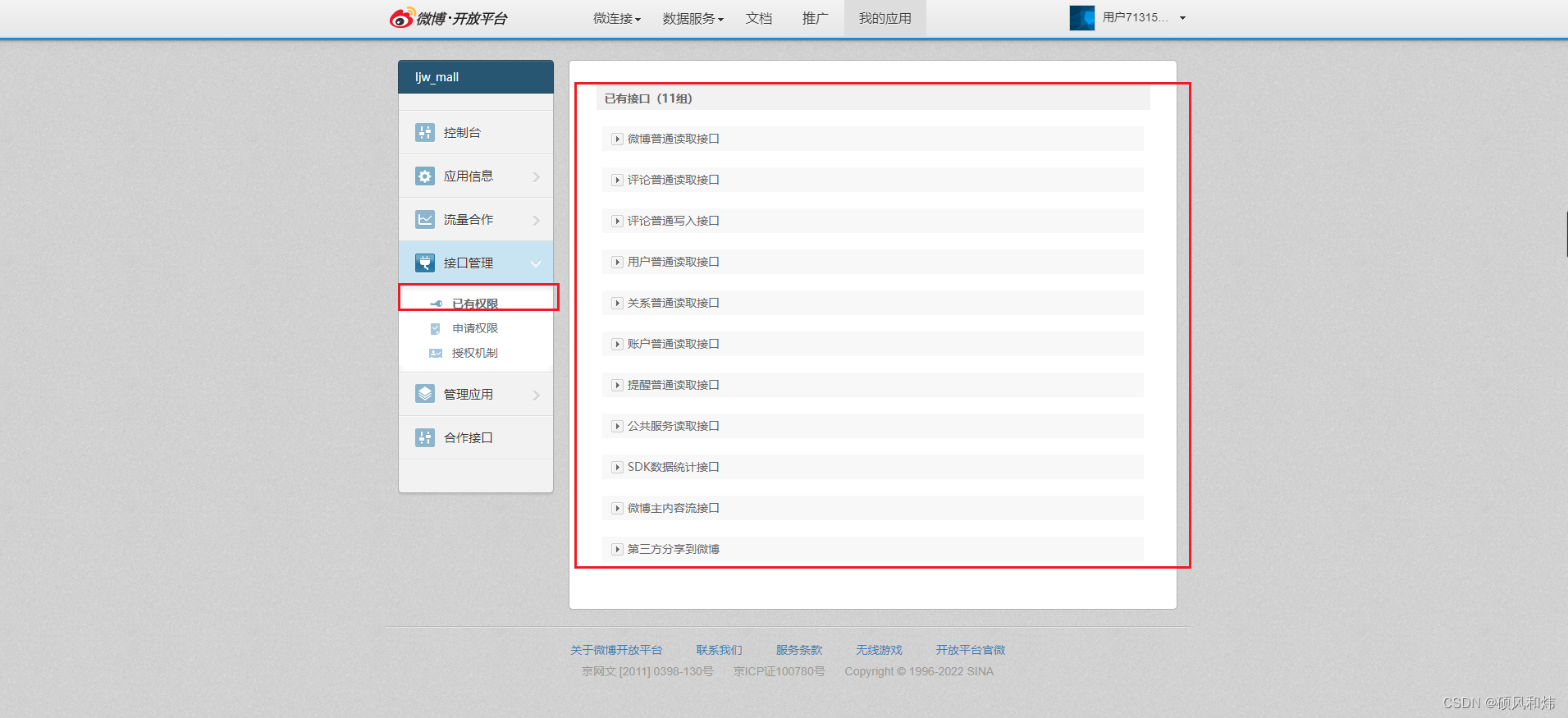Open the 微连接 dropdown menu
The width and height of the screenshot is (1568, 718).
(617, 18)
